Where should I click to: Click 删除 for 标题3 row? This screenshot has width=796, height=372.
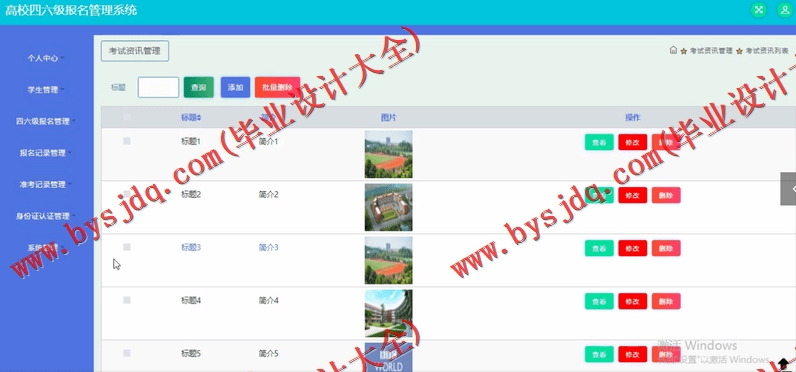[666, 248]
